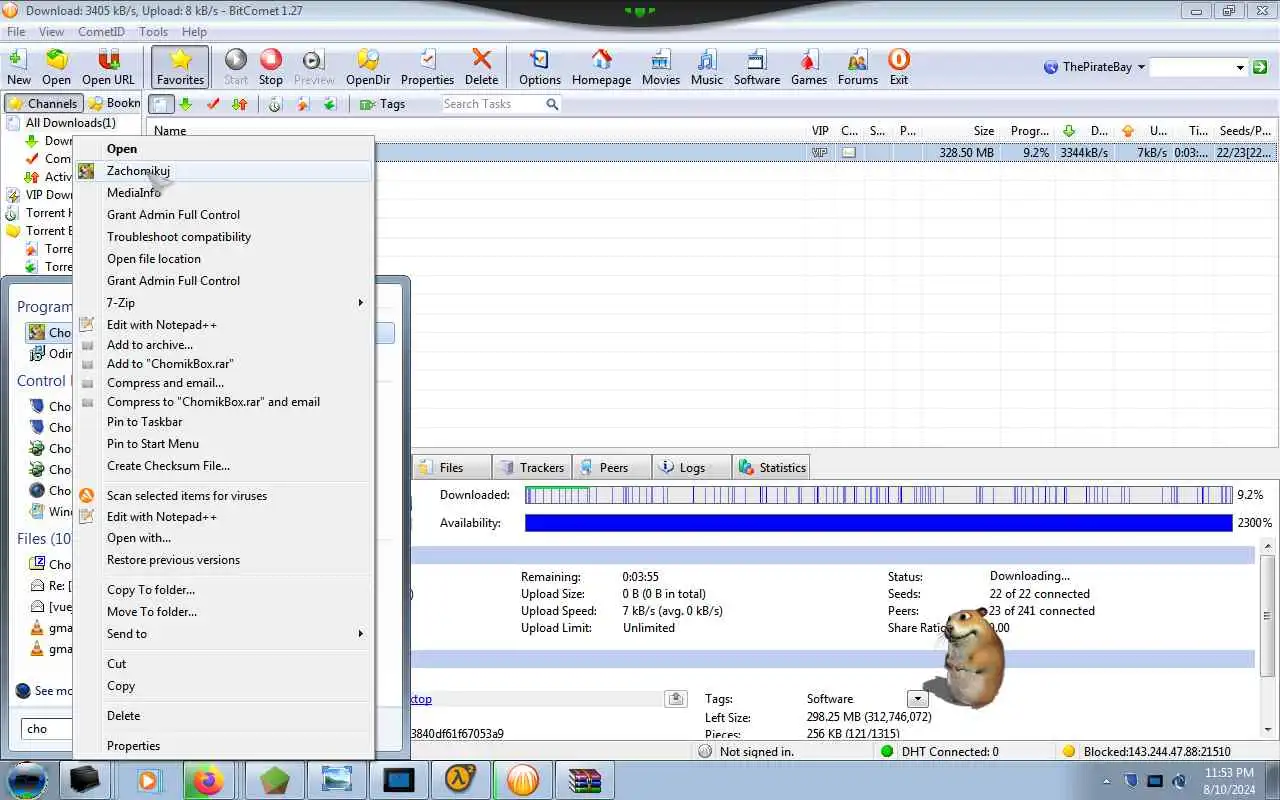Click Scan selected items for viruses

pyautogui.click(x=224, y=496)
